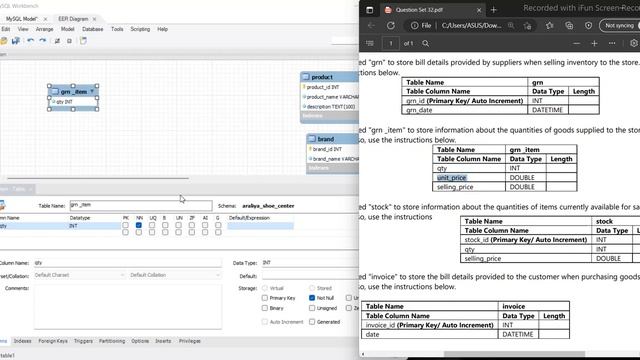The image size is (640, 360).
Task: Open the browser essentials shield icon
Action: pos(588,25)
